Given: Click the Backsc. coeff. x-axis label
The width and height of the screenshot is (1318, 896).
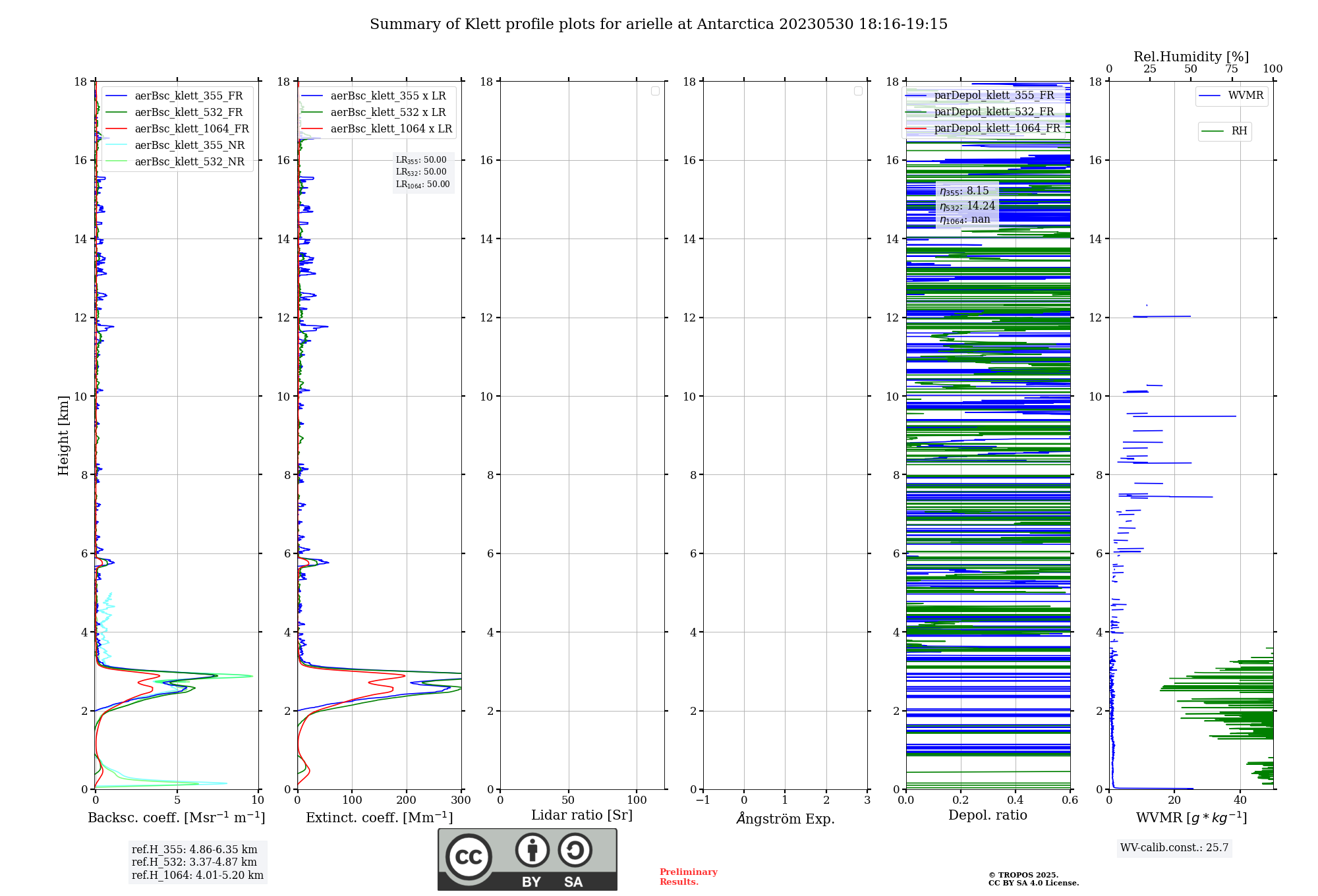Looking at the screenshot, I should 176,818.
